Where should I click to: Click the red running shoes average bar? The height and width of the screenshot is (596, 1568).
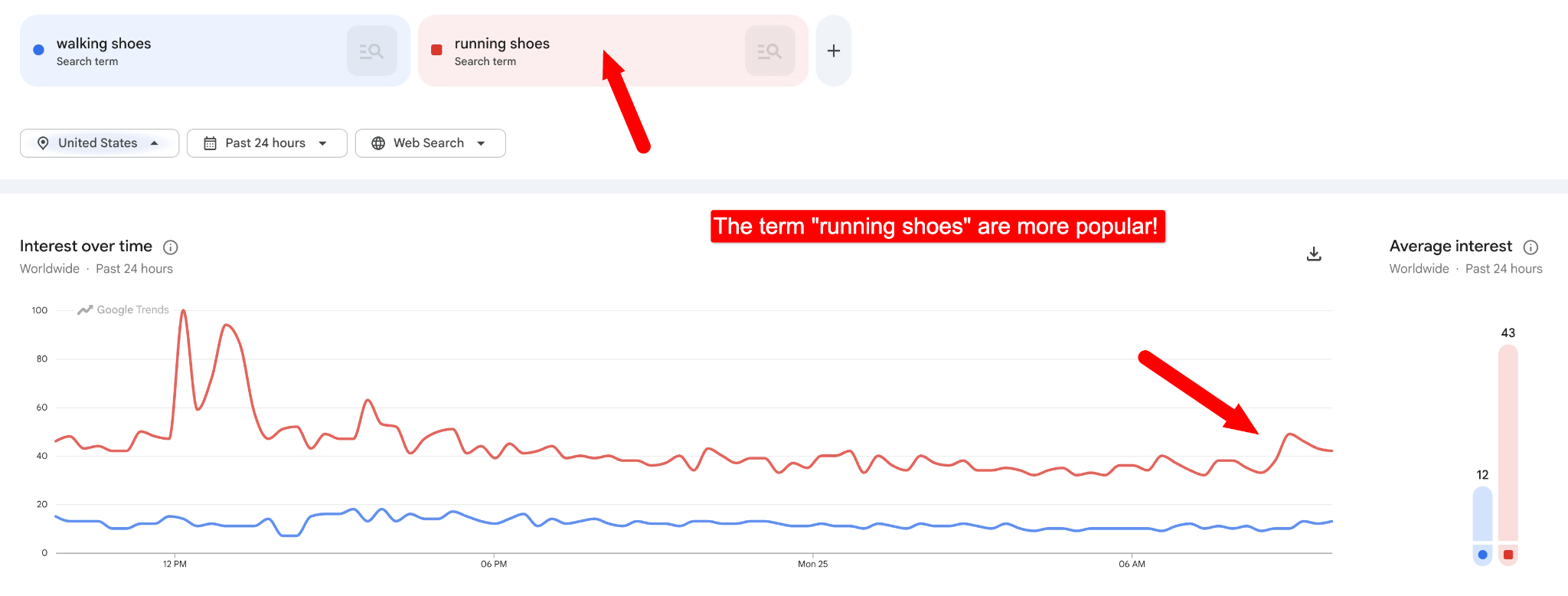tap(1508, 443)
